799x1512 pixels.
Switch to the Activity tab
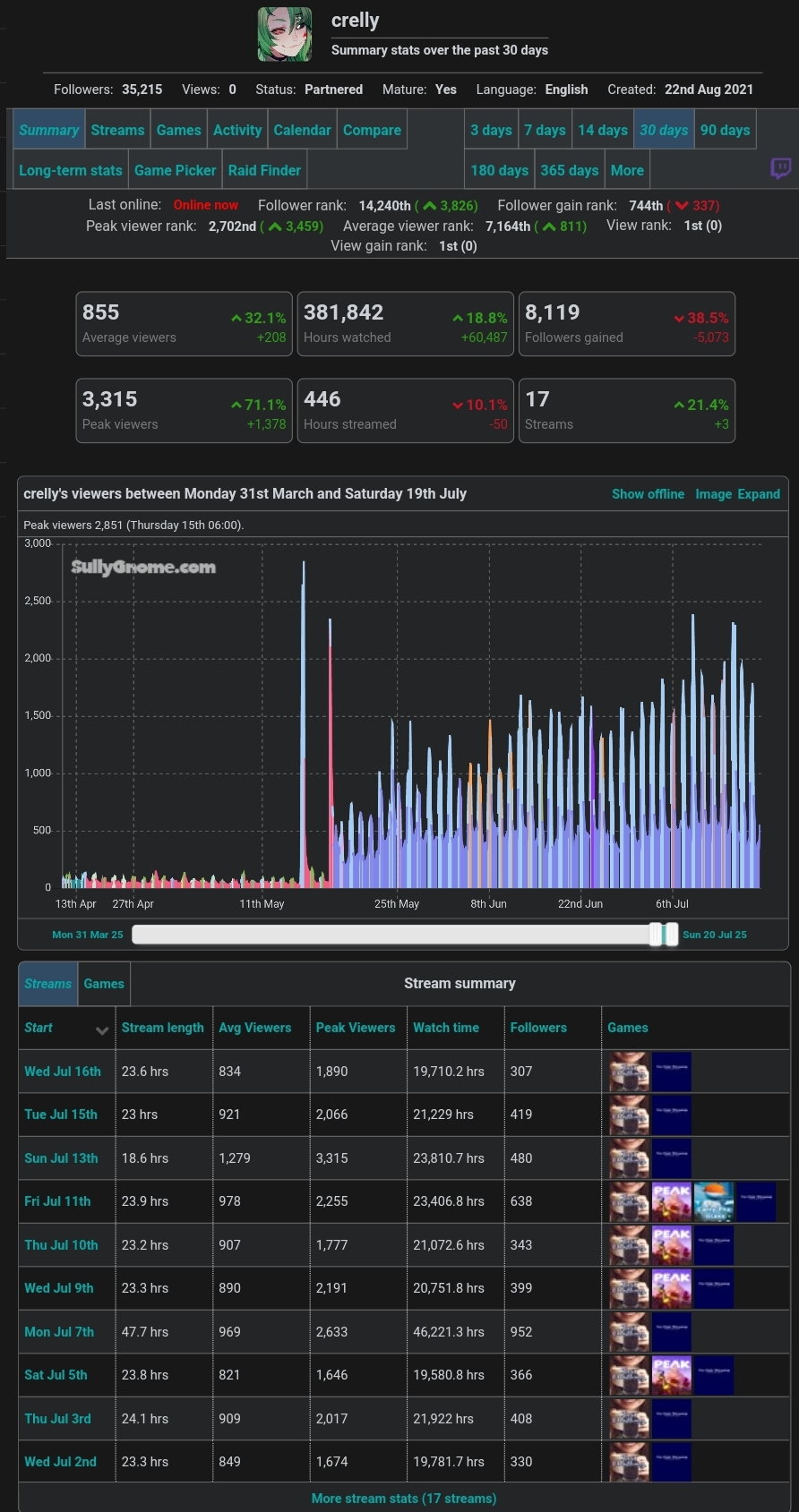[237, 130]
